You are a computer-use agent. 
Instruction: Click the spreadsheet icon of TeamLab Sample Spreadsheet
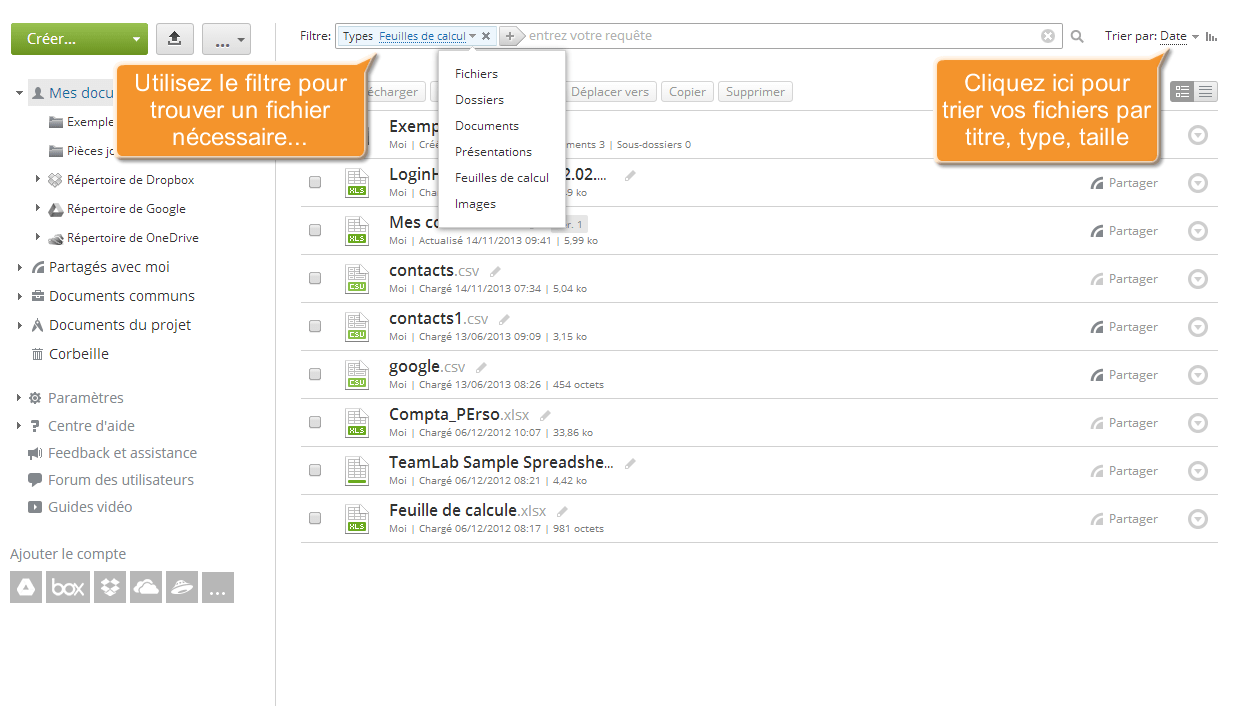pyautogui.click(x=356, y=470)
